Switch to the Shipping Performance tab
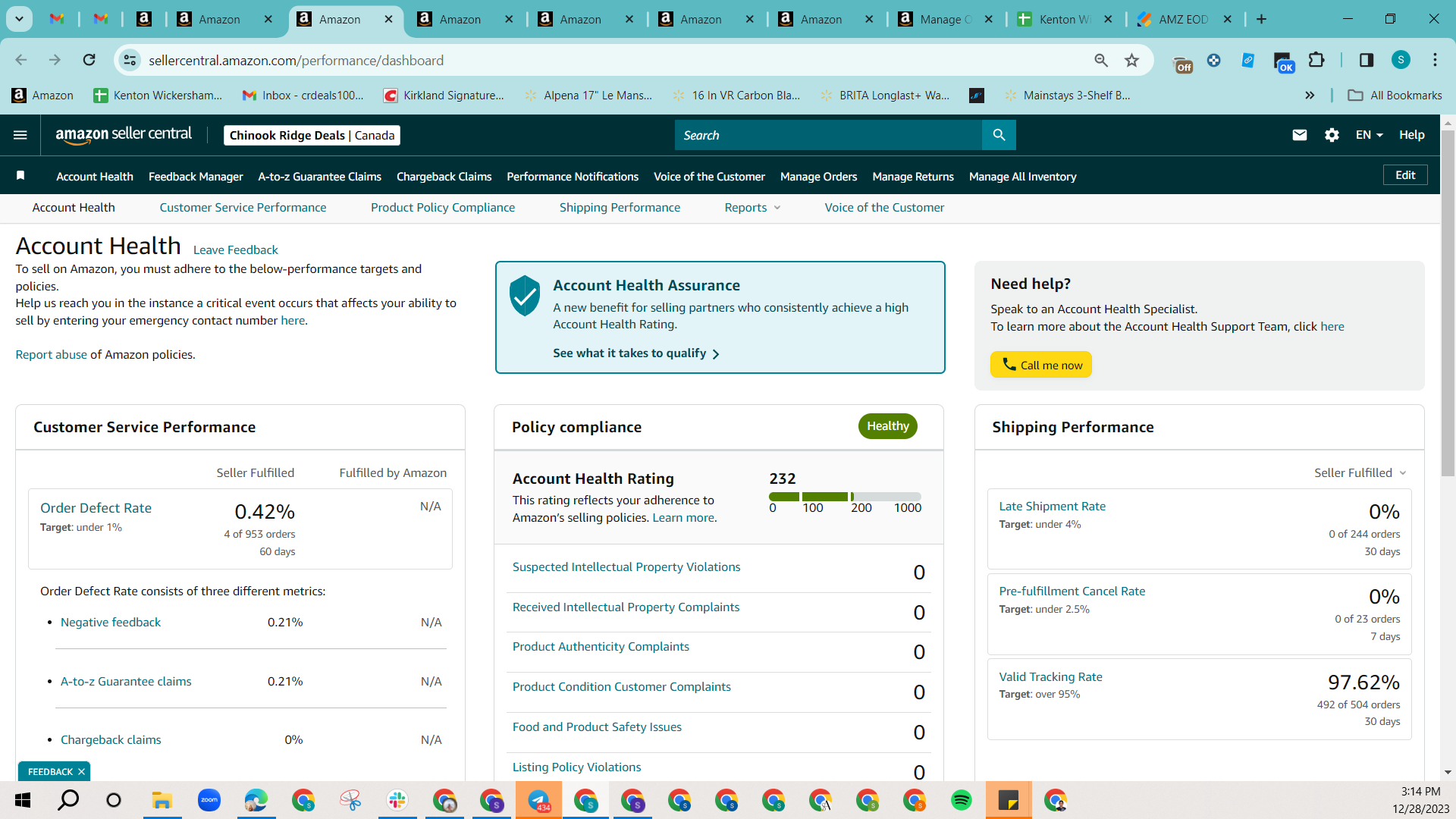Screen dimensions: 1456x819 620,208
